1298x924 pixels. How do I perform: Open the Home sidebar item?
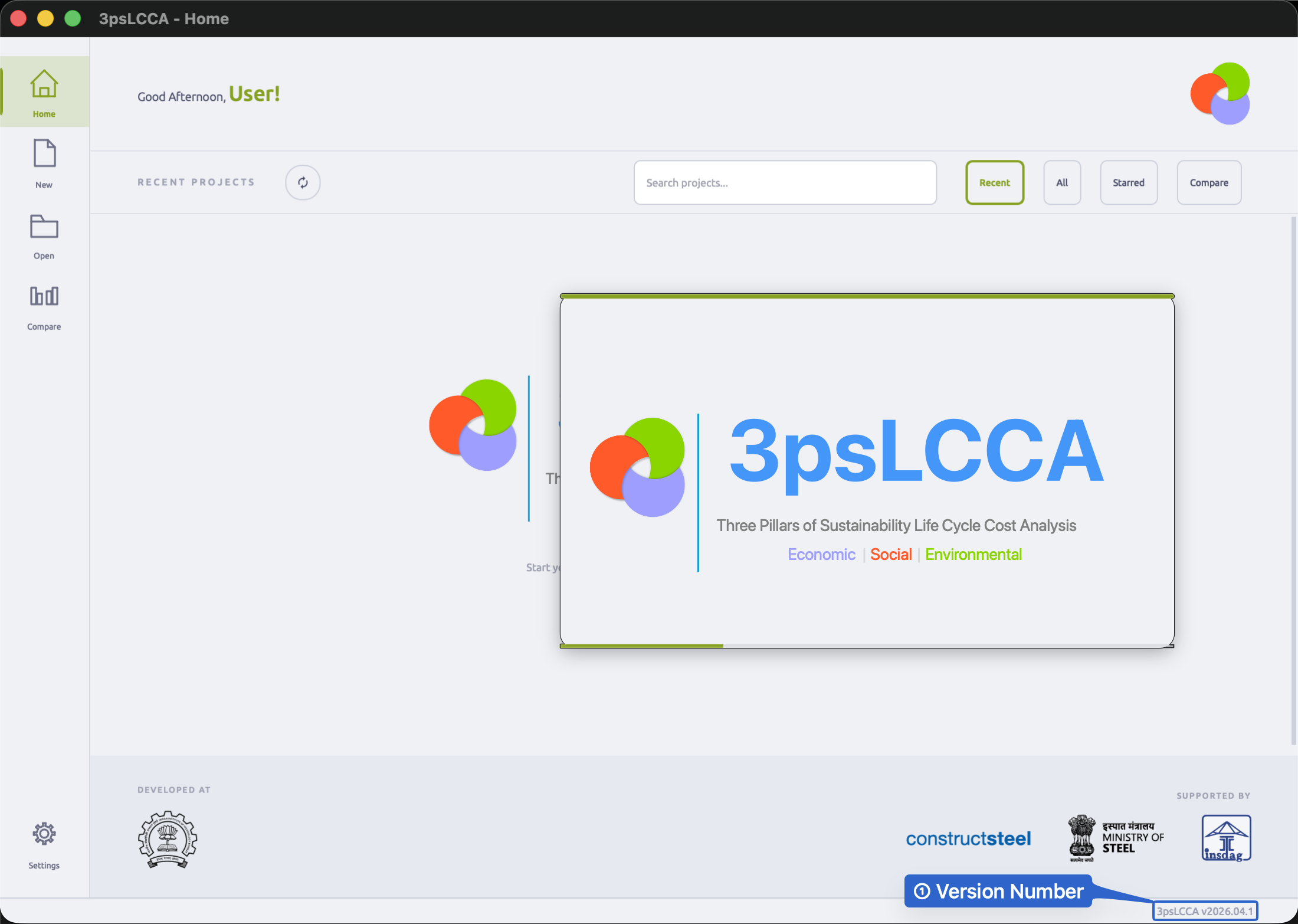point(44,92)
